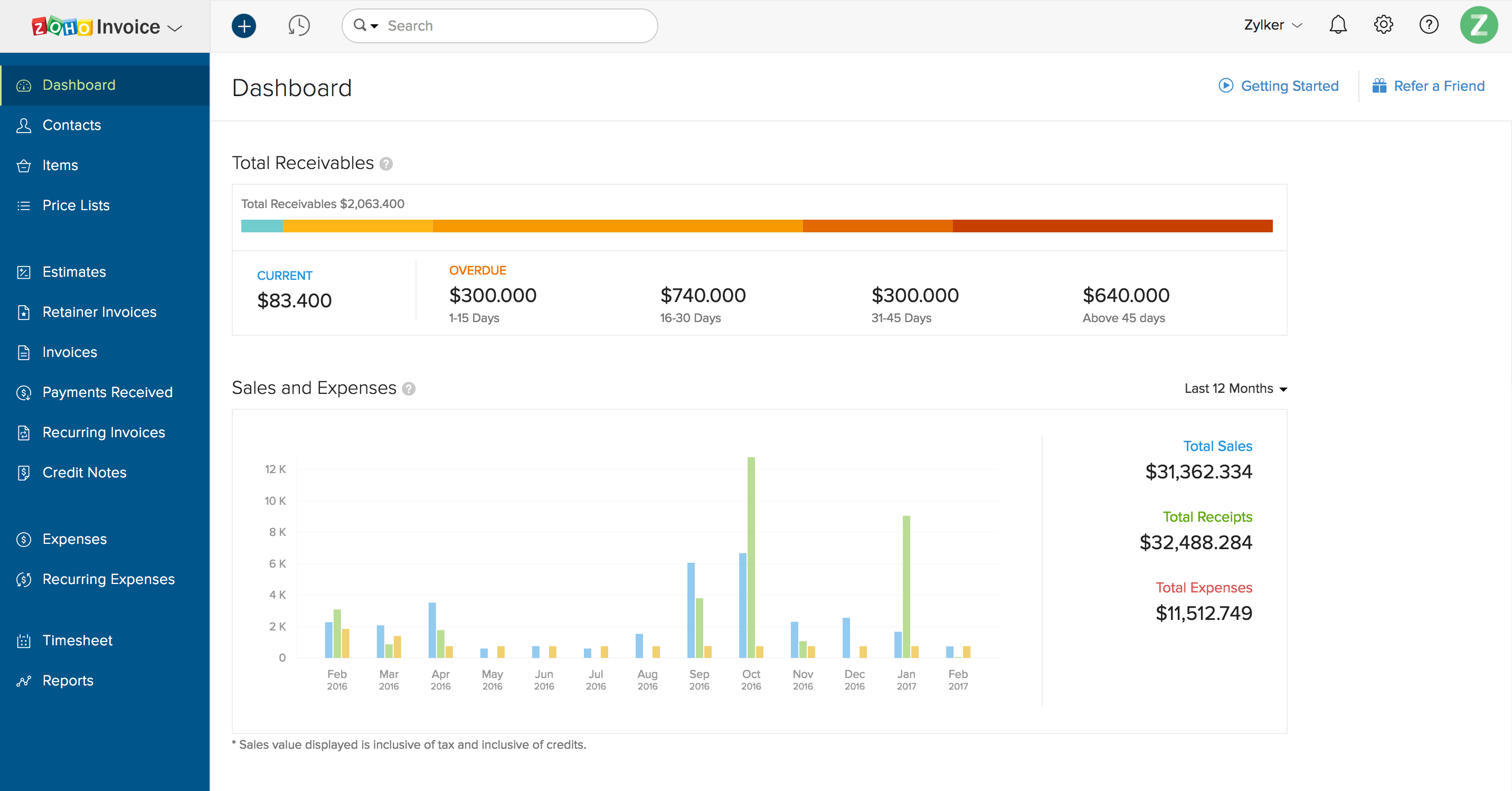Open settings gear icon

(x=1383, y=25)
